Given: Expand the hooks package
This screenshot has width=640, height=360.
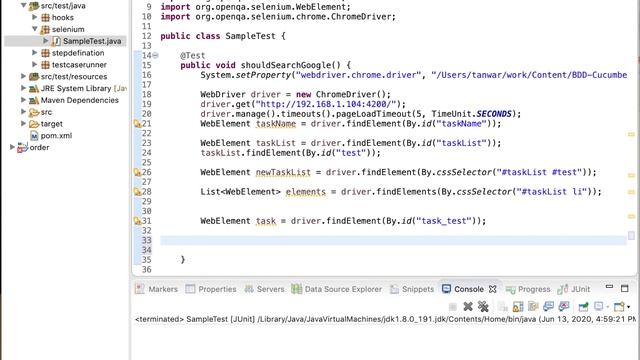Looking at the screenshot, I should tap(35, 17).
